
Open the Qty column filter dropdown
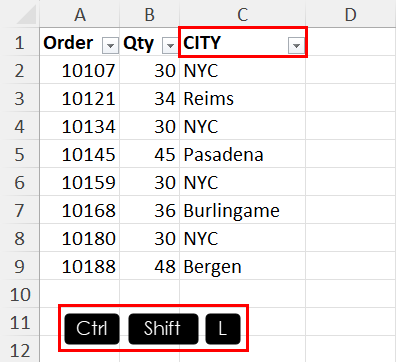coord(170,45)
